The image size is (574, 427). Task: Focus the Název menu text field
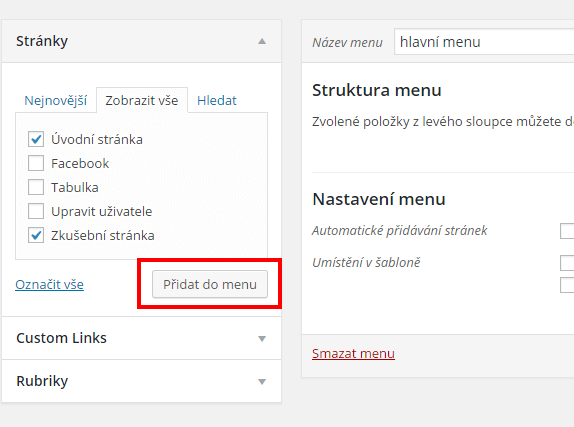coord(484,42)
